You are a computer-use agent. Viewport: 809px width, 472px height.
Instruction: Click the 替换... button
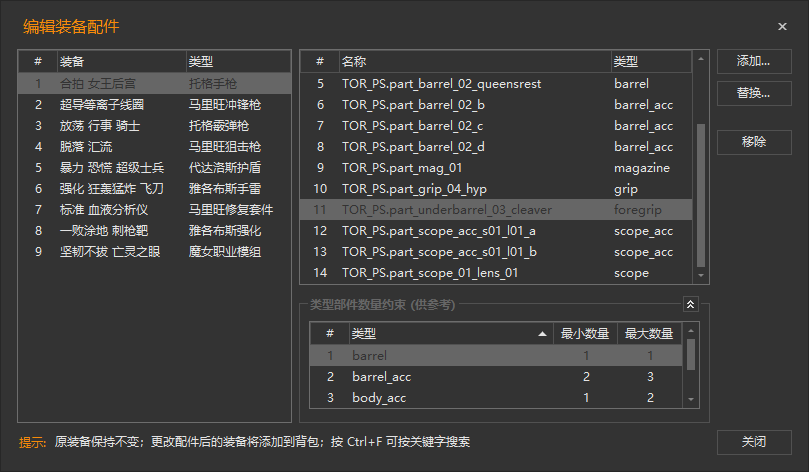click(754, 93)
